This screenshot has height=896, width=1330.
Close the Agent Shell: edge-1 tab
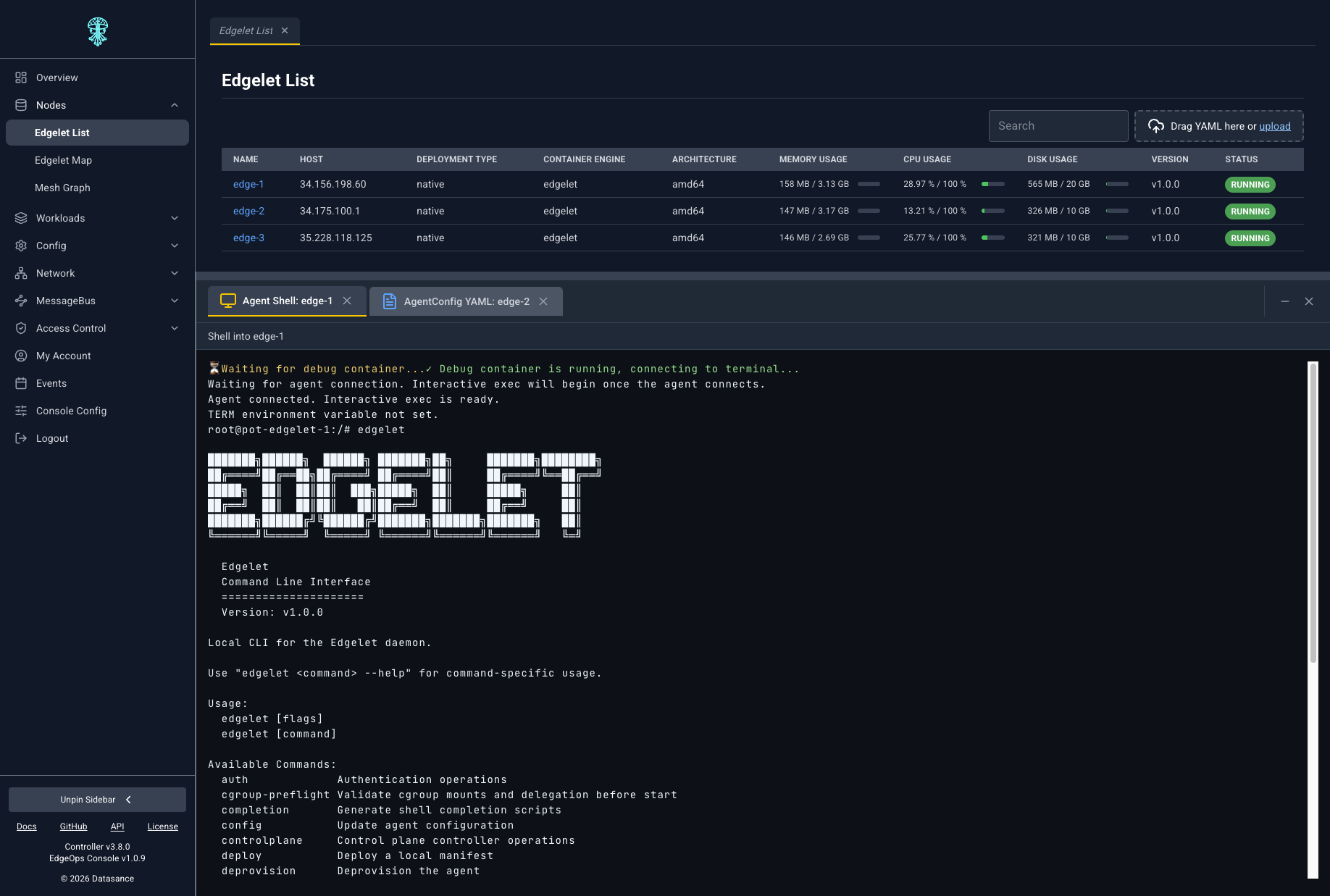point(347,301)
